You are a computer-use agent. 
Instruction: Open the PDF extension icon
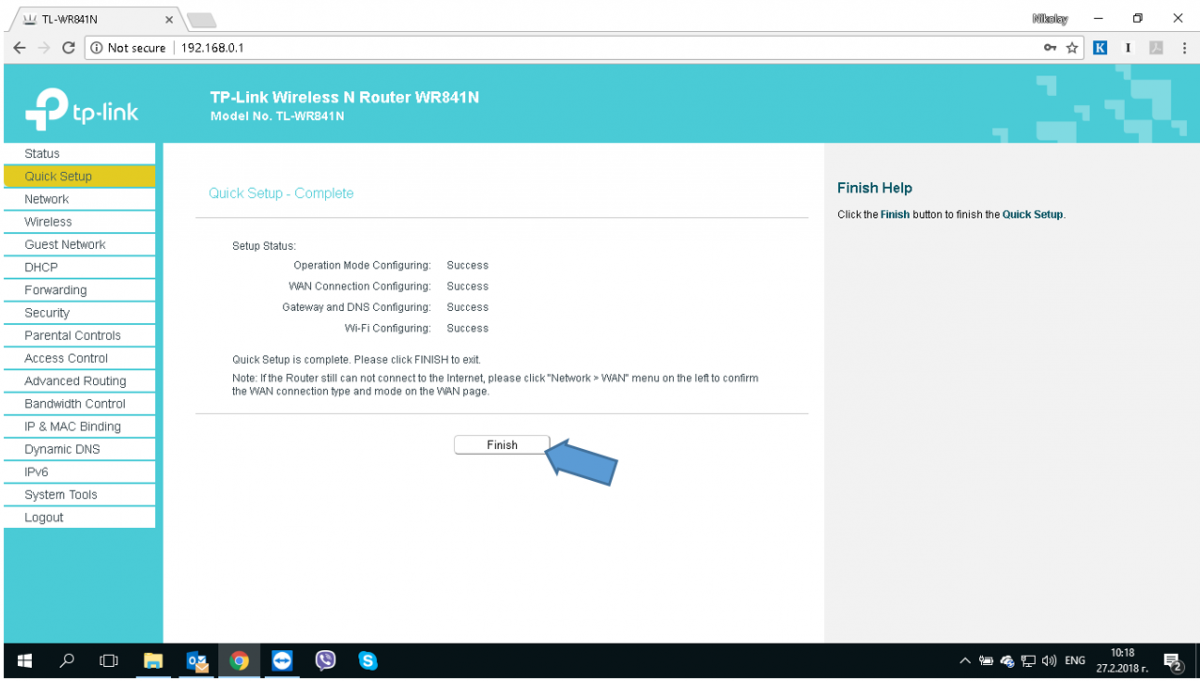[x=1156, y=48]
